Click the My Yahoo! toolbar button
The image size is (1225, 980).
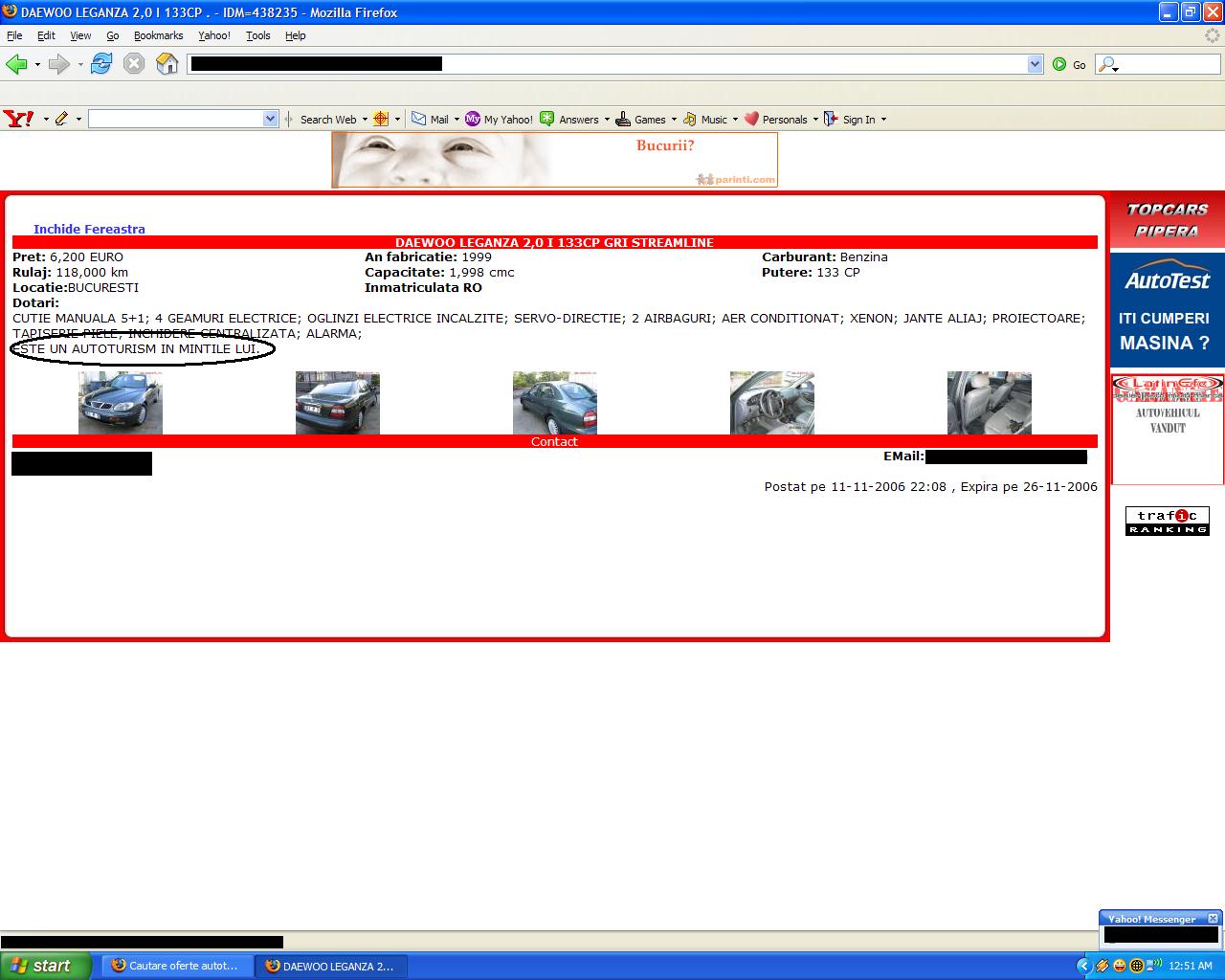499,120
